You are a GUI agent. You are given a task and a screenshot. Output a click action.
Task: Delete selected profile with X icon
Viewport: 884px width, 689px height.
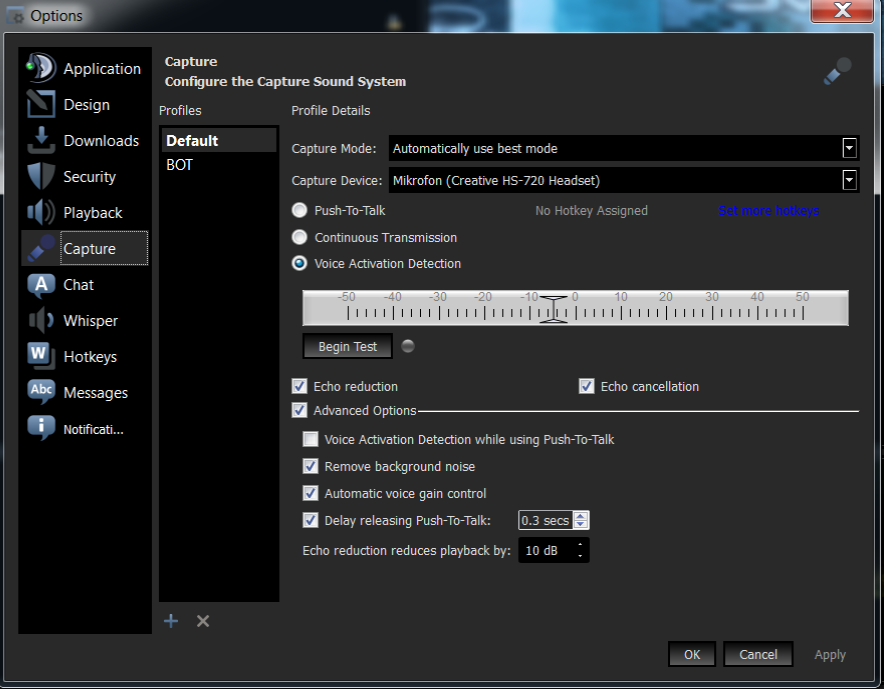(x=203, y=621)
